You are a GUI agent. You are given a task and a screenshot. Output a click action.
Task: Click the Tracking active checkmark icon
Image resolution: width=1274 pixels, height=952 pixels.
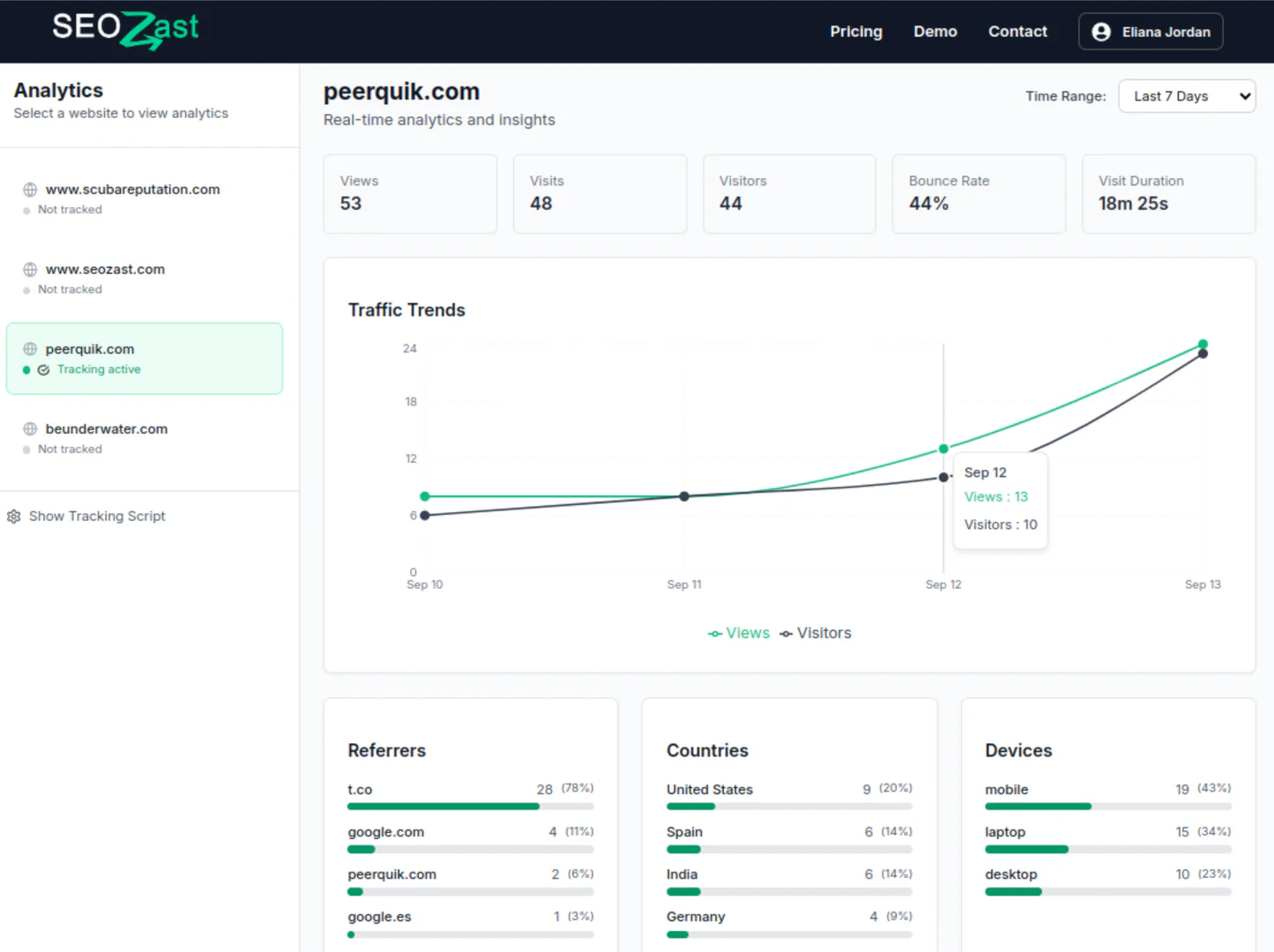pyautogui.click(x=43, y=370)
